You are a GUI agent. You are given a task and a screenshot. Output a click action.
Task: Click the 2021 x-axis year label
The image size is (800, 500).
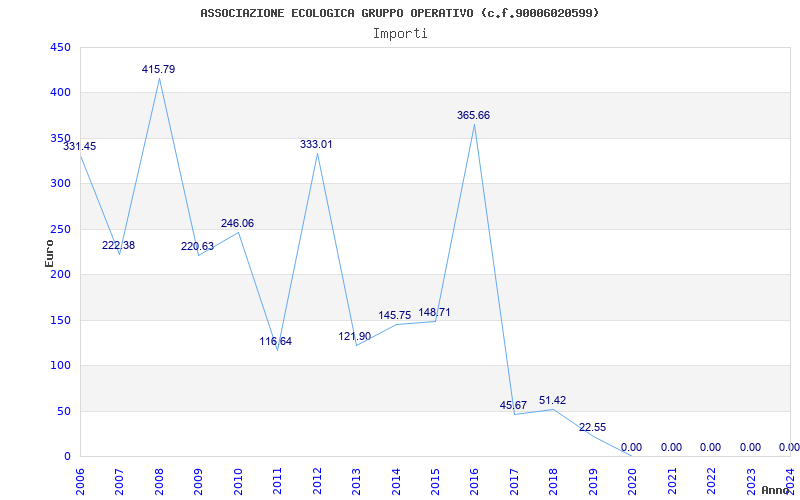coord(672,481)
